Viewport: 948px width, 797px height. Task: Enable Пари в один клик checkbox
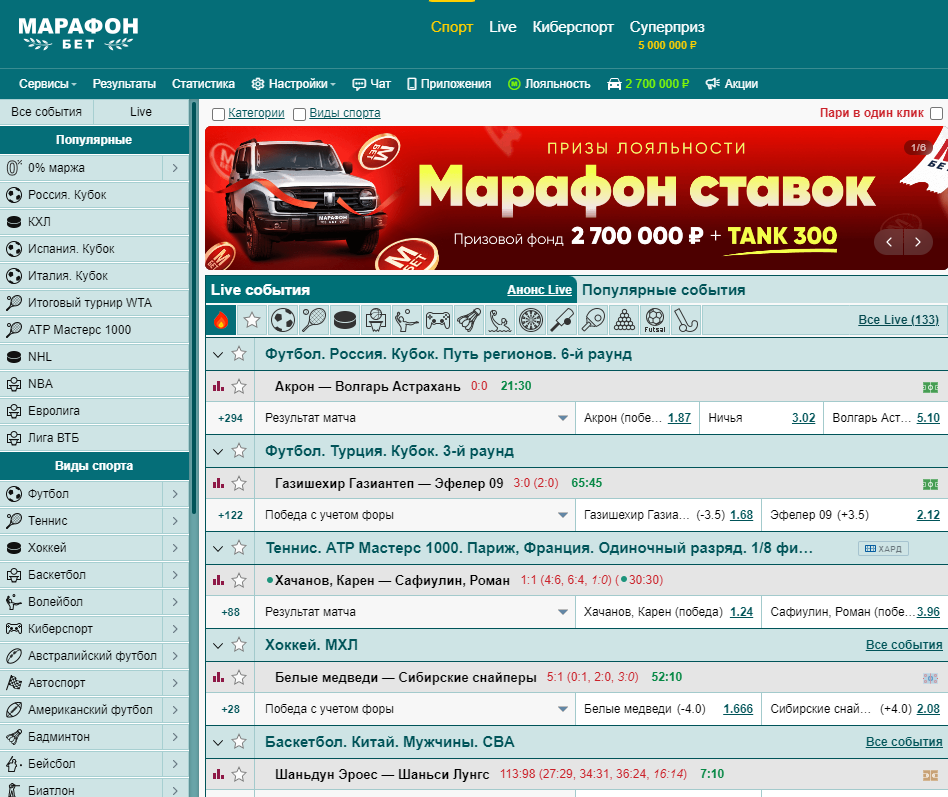point(937,114)
